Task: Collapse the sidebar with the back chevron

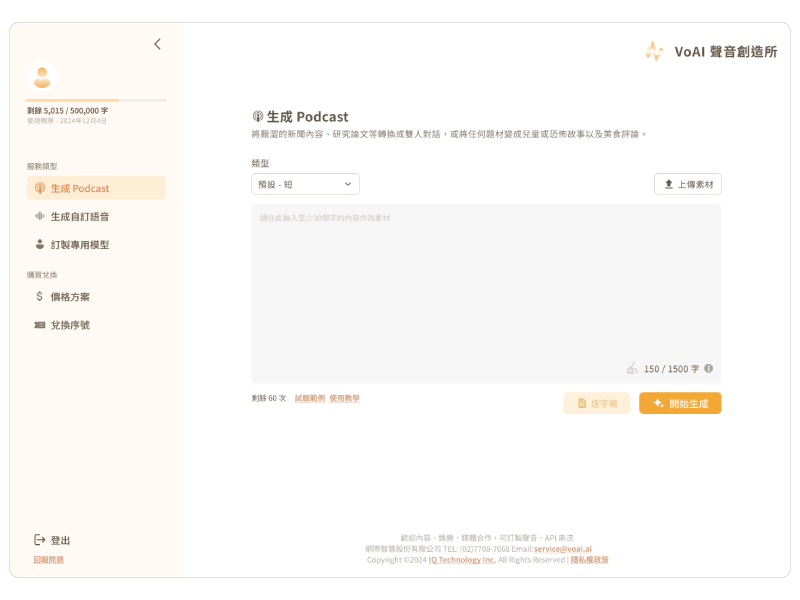Action: [x=157, y=44]
